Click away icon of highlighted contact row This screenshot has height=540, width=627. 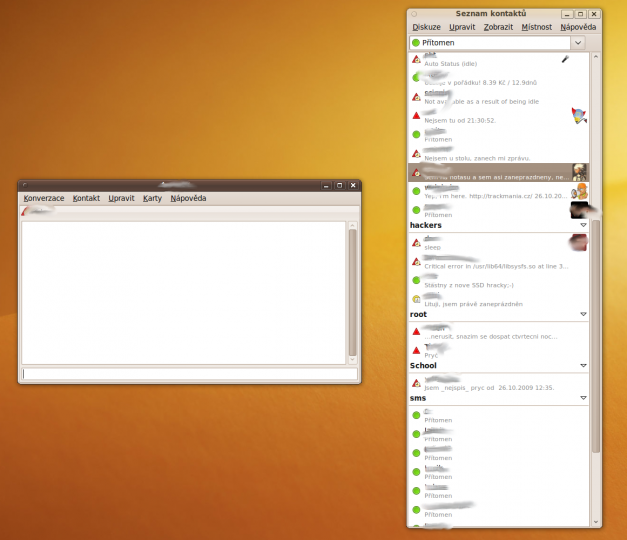pos(416,172)
